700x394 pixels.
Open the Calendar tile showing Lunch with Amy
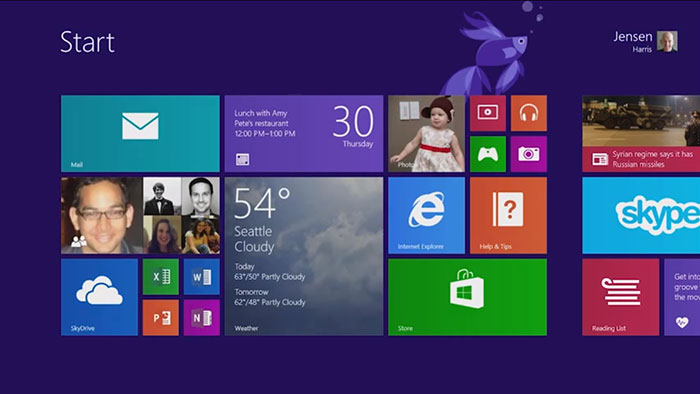pos(304,133)
